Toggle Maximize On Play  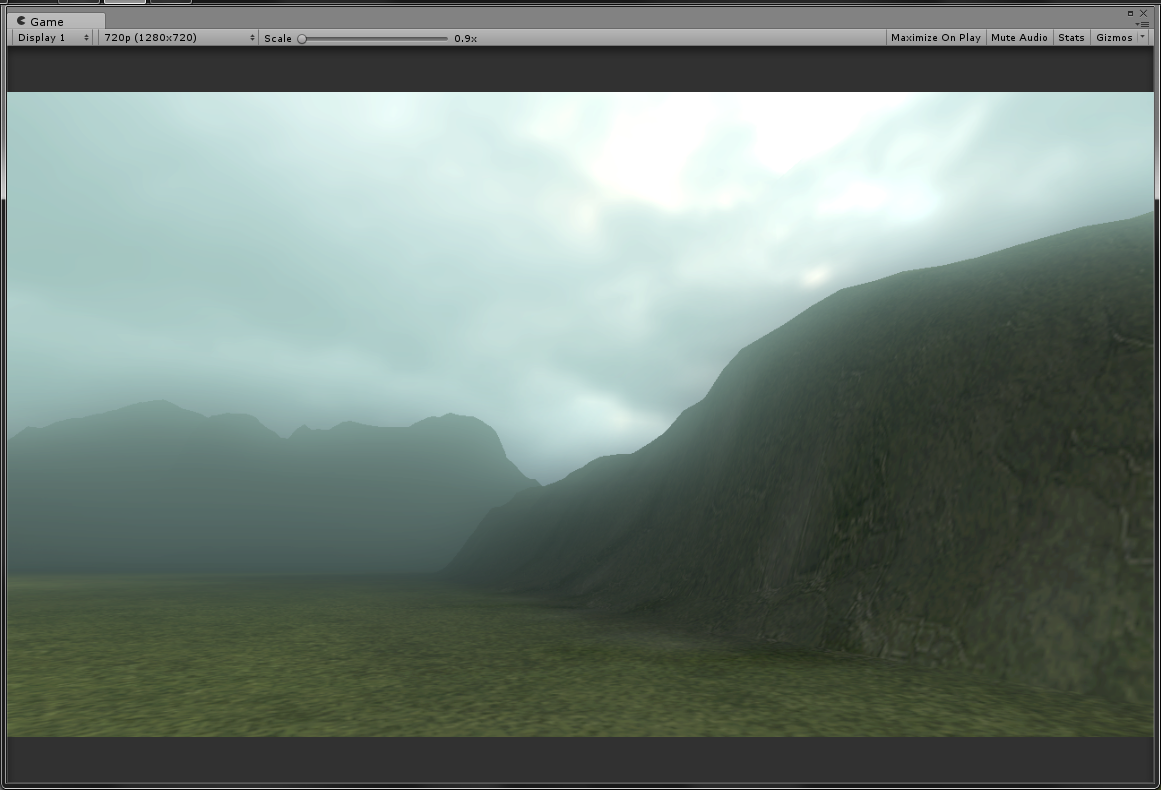click(x=936, y=38)
